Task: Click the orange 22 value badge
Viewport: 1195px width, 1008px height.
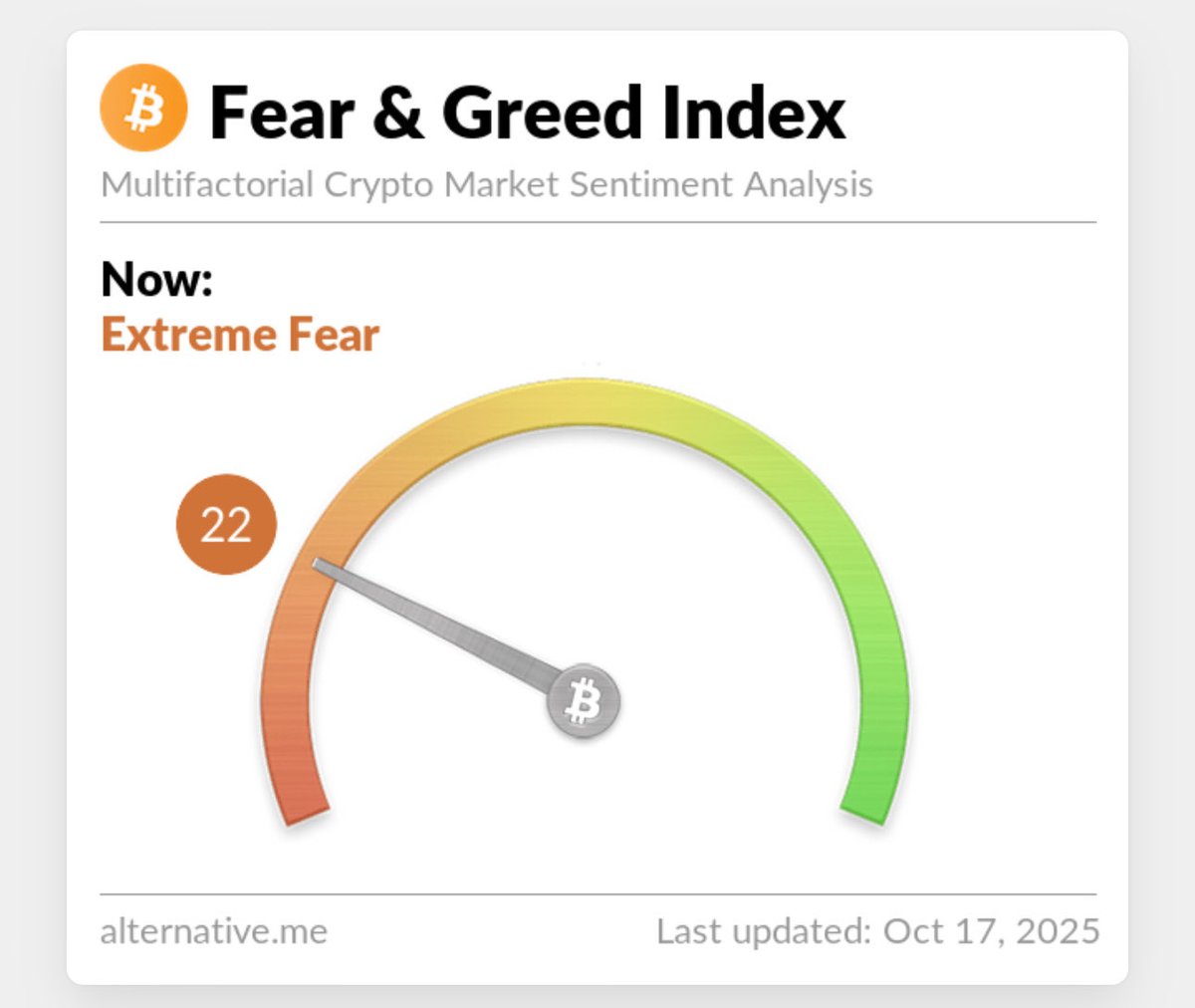Action: (226, 525)
